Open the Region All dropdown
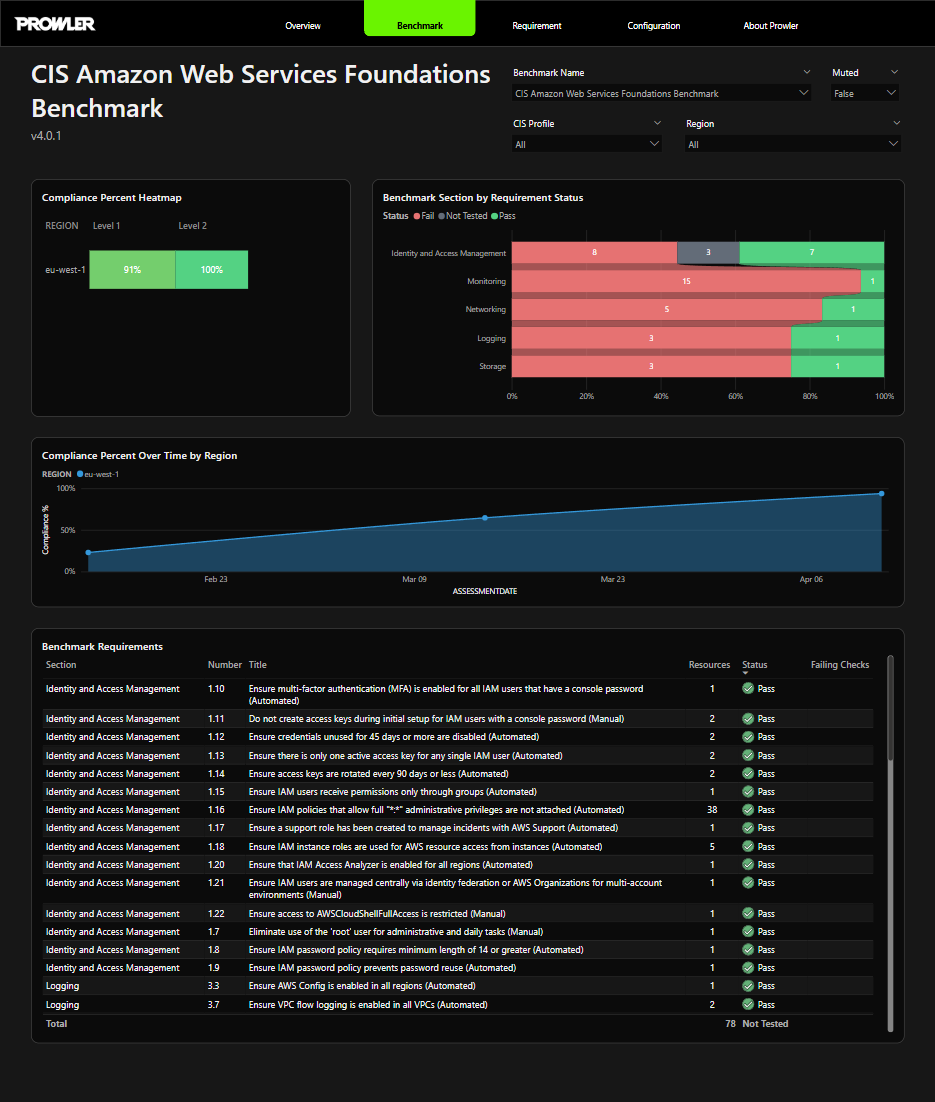Image resolution: width=935 pixels, height=1102 pixels. point(792,144)
